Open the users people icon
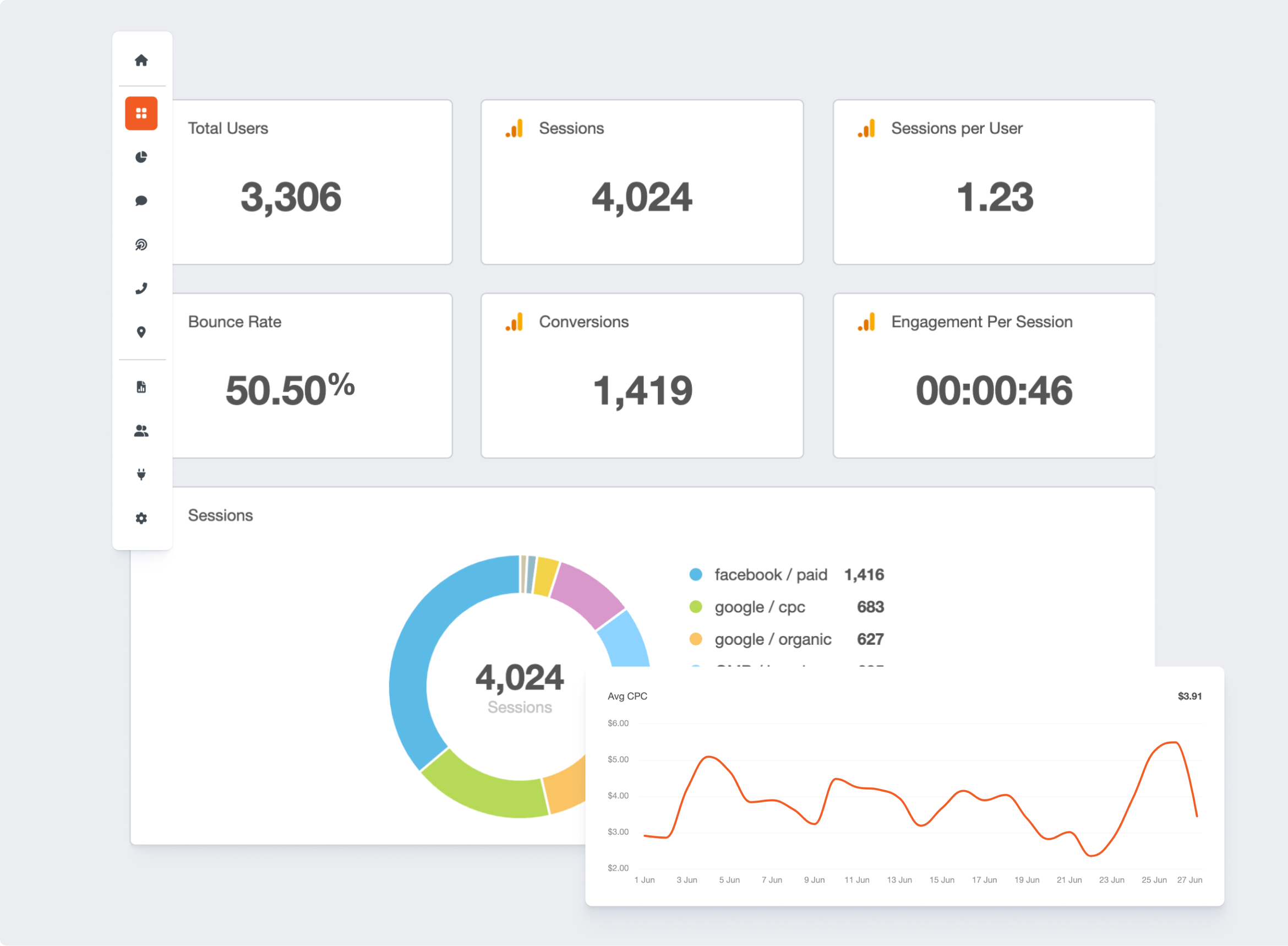 141,431
